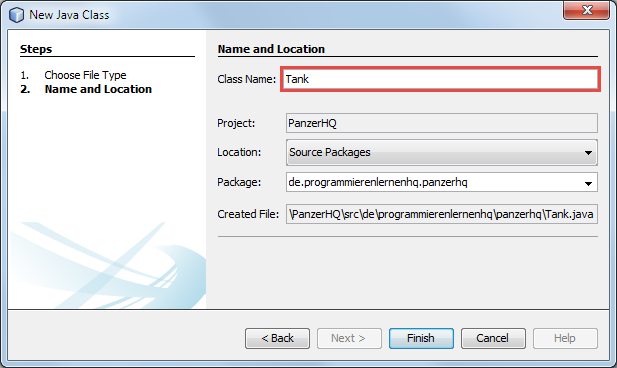This screenshot has height=368, width=617.
Task: Open the Location dropdown arrow
Action: [x=588, y=152]
